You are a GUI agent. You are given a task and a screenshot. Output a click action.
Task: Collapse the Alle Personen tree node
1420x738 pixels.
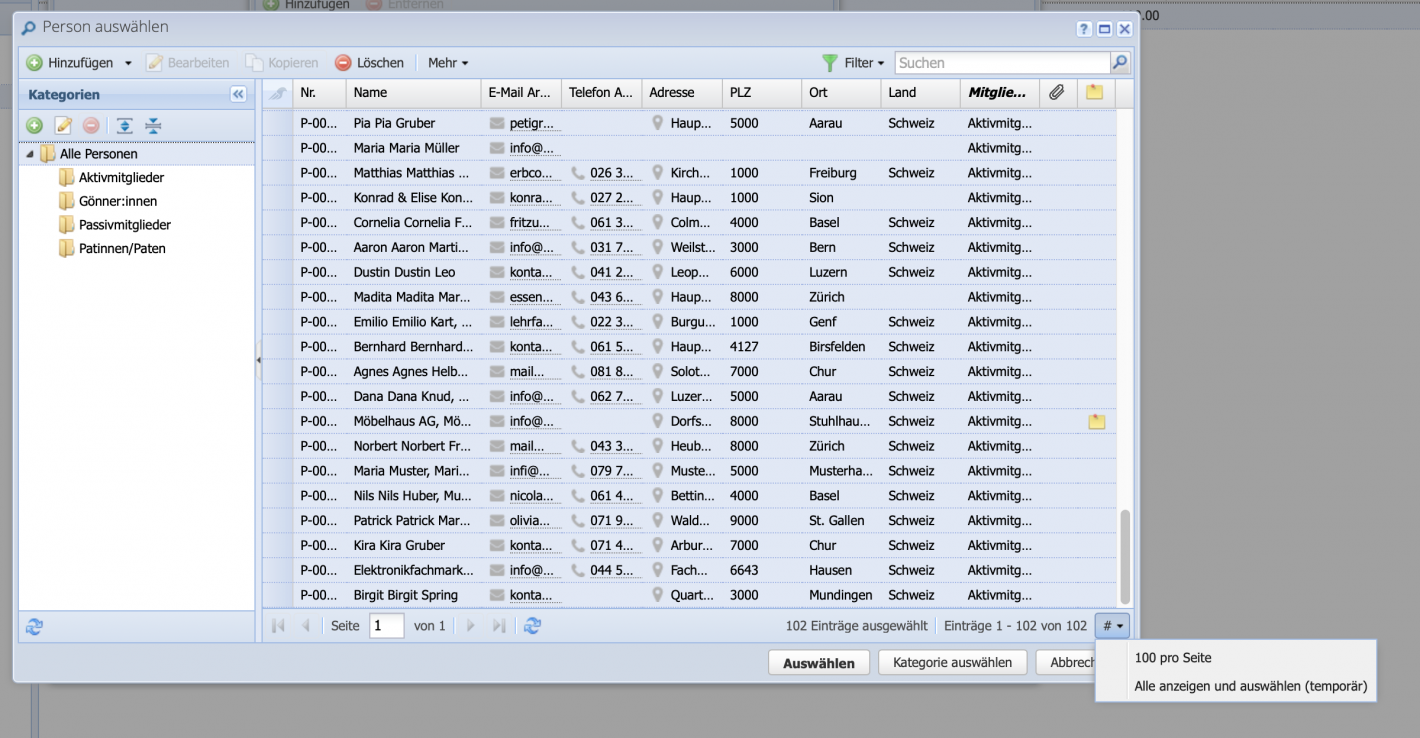point(31,155)
